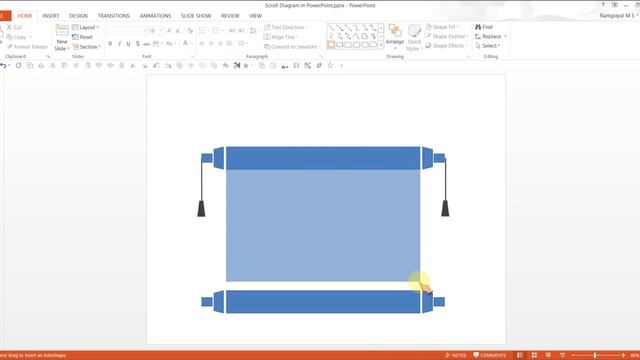Viewport: 640px width, 360px height.
Task: Toggle Center paragraph alignment
Action: click(211, 43)
